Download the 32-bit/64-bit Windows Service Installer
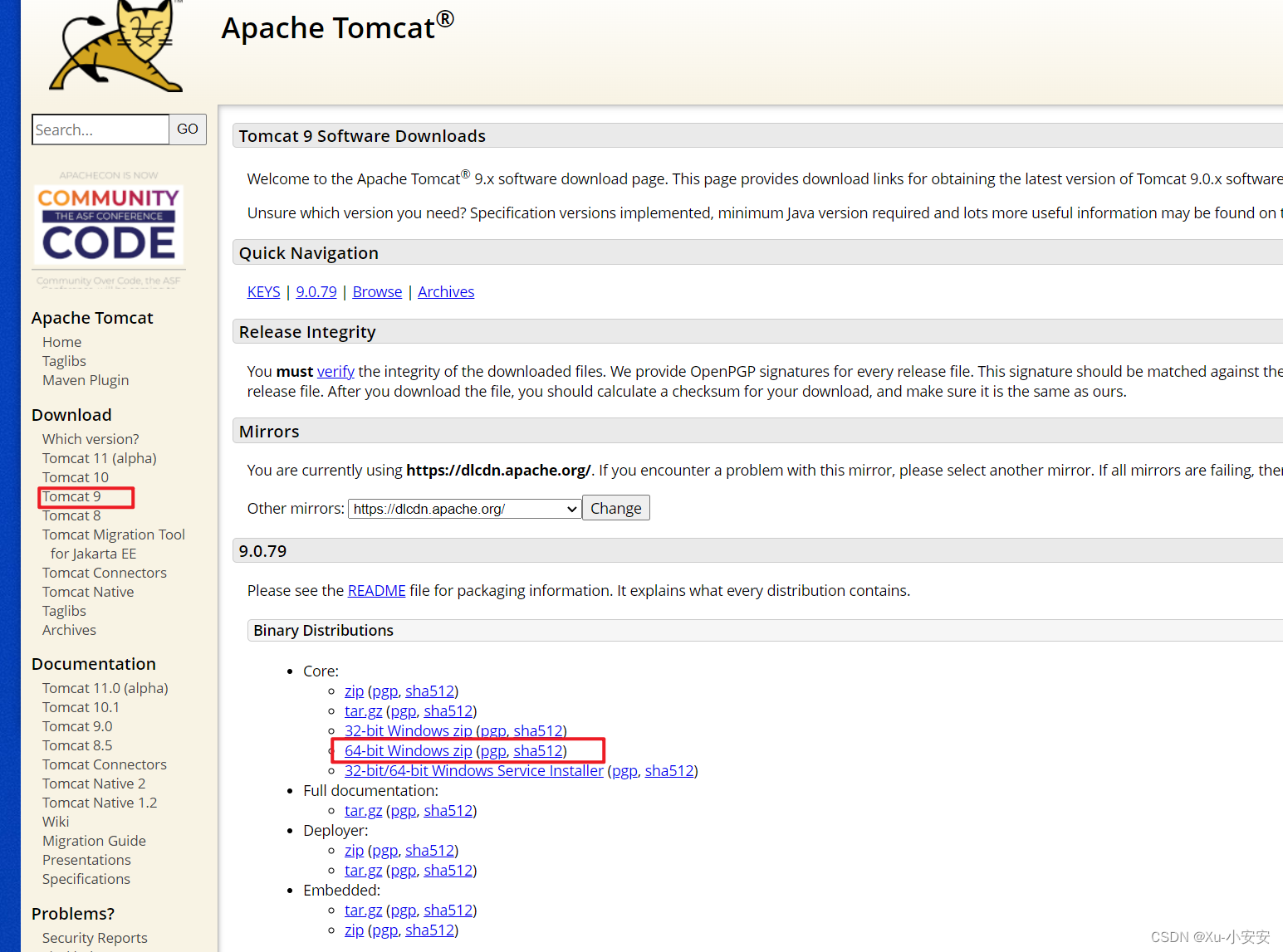The height and width of the screenshot is (952, 1283). (473, 771)
